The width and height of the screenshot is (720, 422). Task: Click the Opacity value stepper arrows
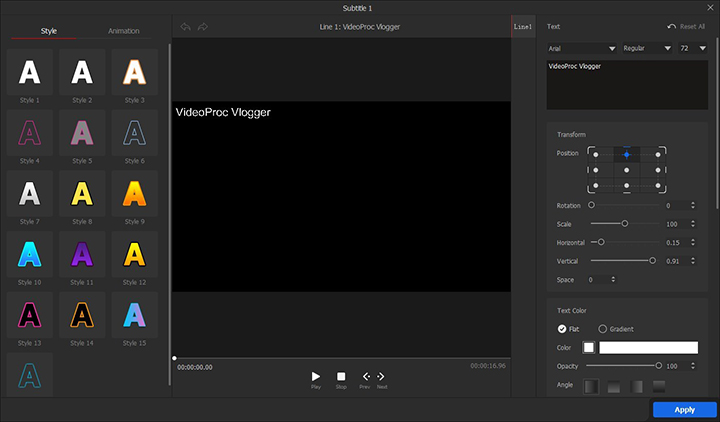693,366
